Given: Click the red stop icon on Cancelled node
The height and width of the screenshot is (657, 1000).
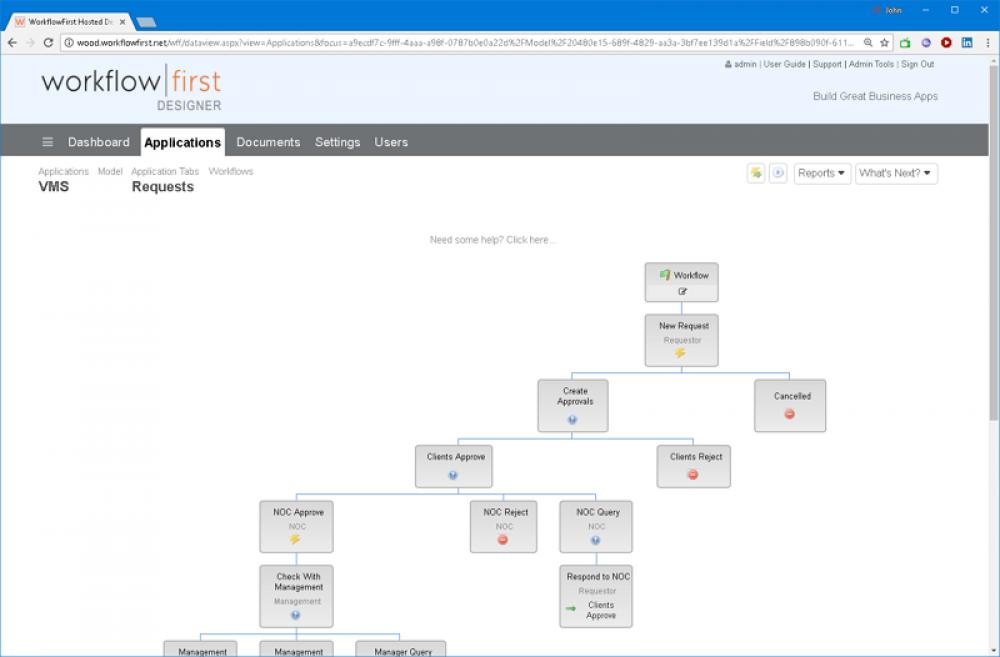Looking at the screenshot, I should 790,413.
